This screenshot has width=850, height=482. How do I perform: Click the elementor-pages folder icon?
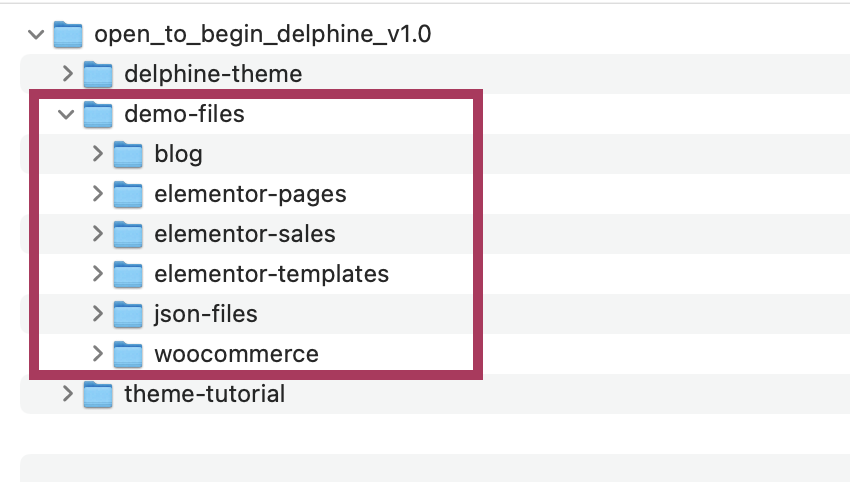(x=128, y=194)
